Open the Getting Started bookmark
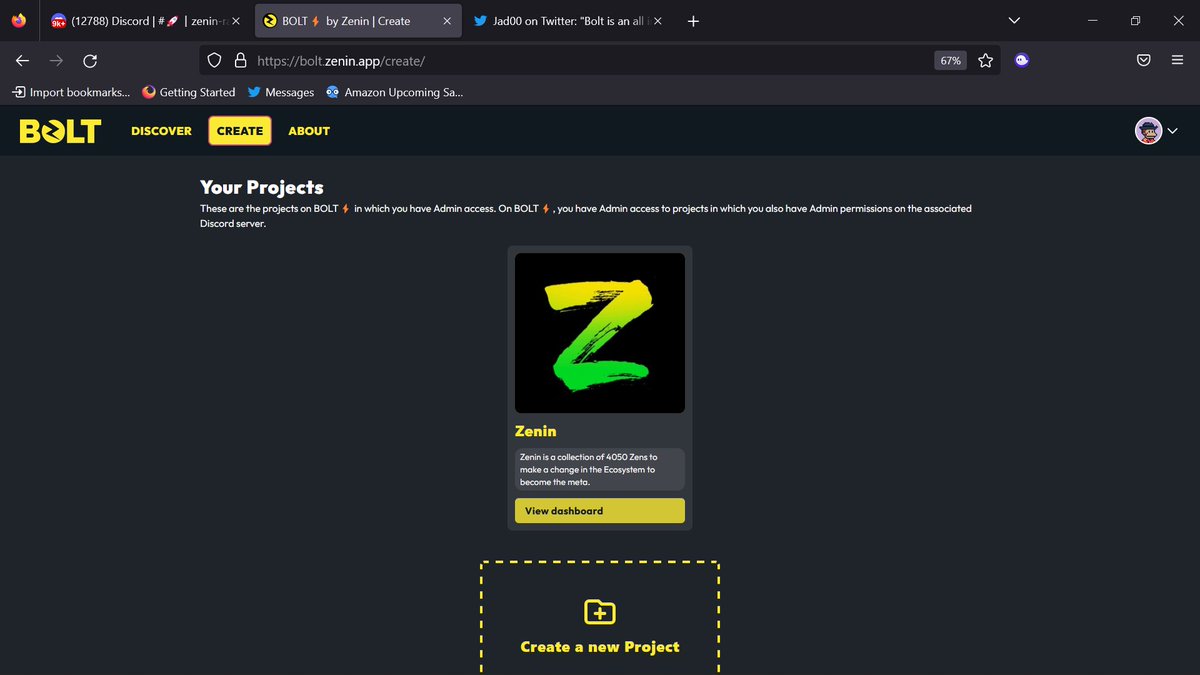This screenshot has height=675, width=1200. (x=189, y=92)
